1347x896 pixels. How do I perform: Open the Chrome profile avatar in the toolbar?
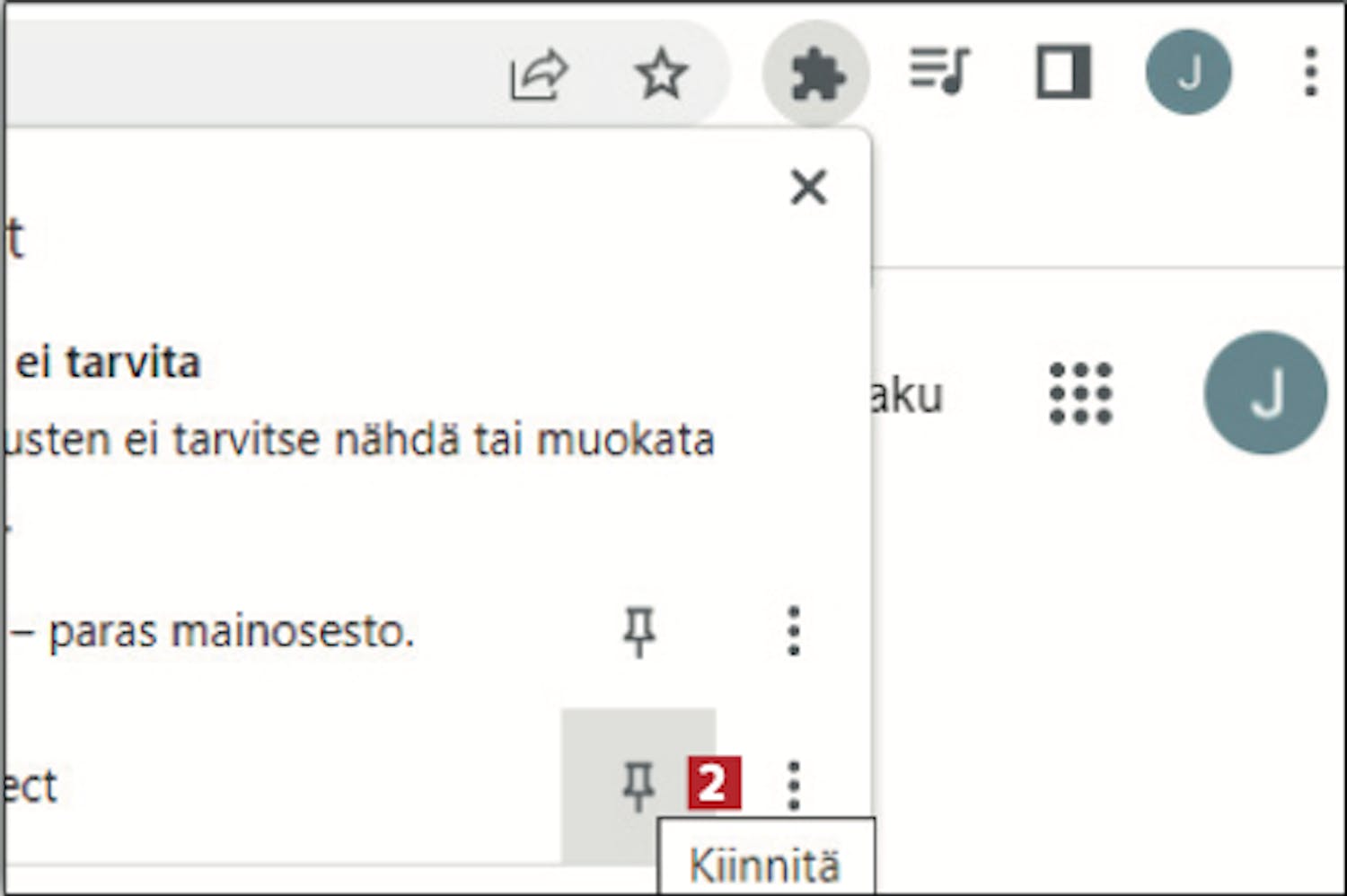pyautogui.click(x=1188, y=72)
